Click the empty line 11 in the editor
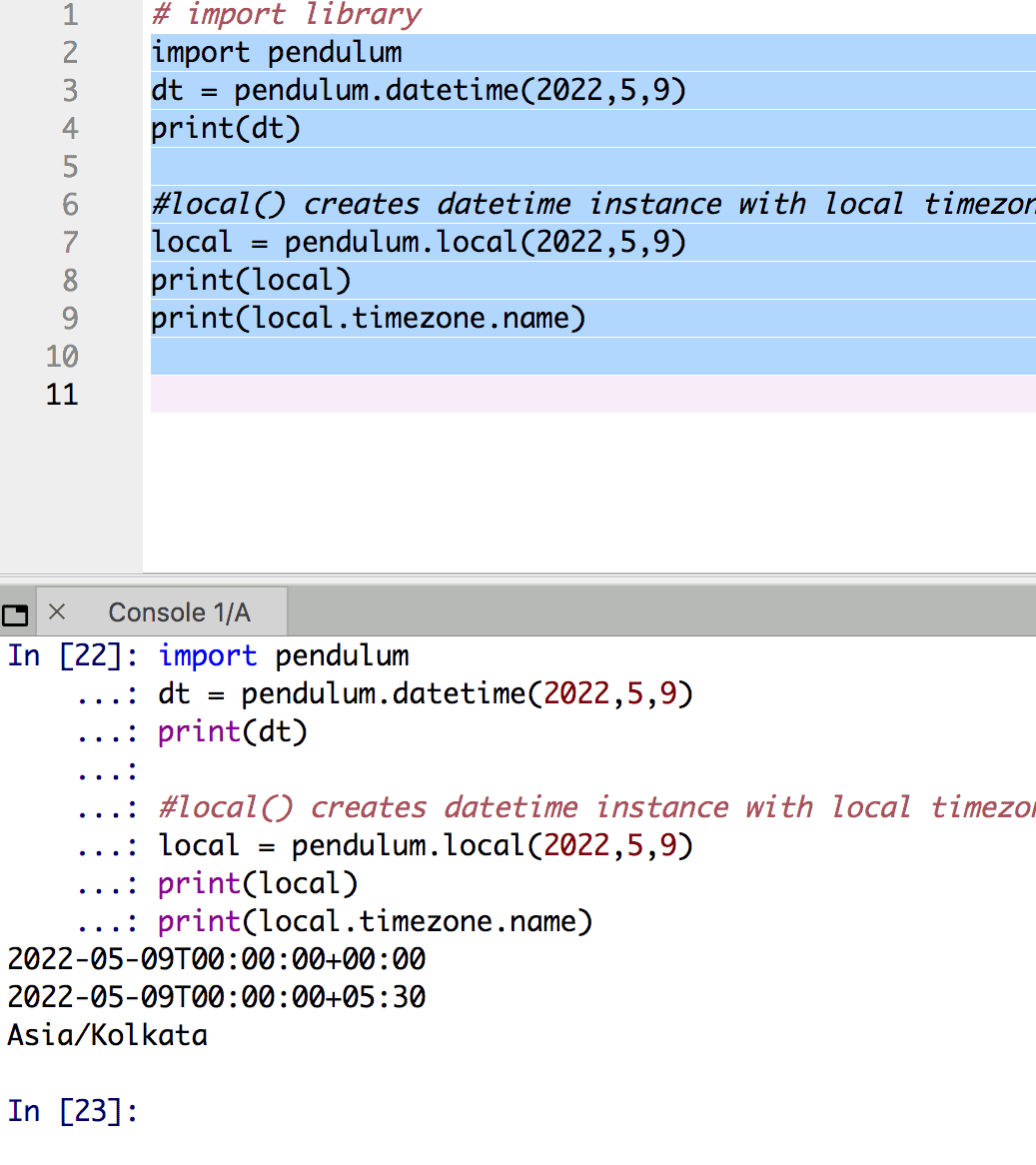The image size is (1036, 1165). coord(589,395)
